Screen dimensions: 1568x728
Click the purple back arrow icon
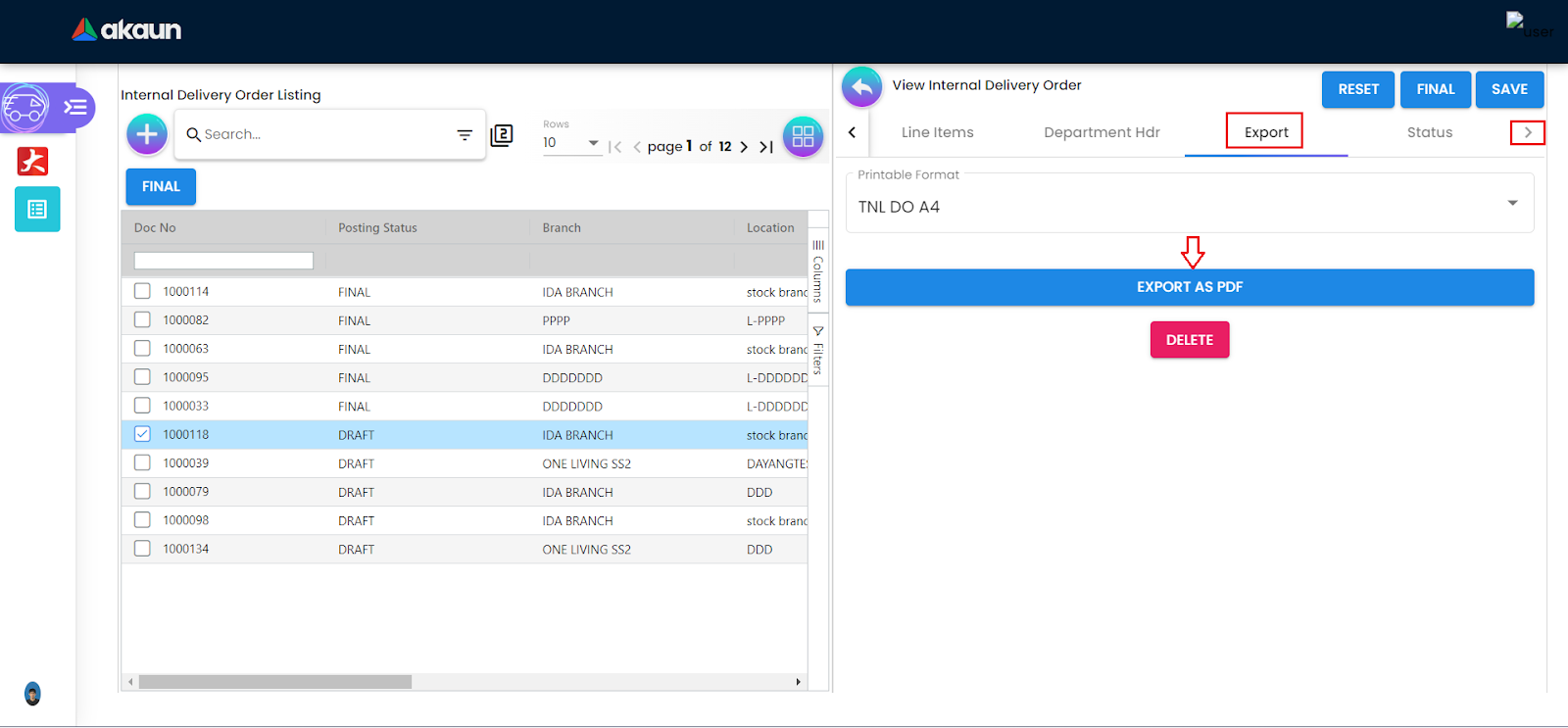(x=861, y=87)
